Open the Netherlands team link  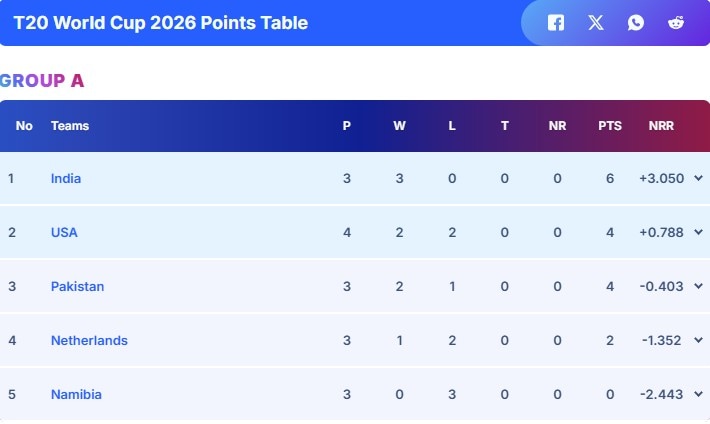[x=89, y=341]
